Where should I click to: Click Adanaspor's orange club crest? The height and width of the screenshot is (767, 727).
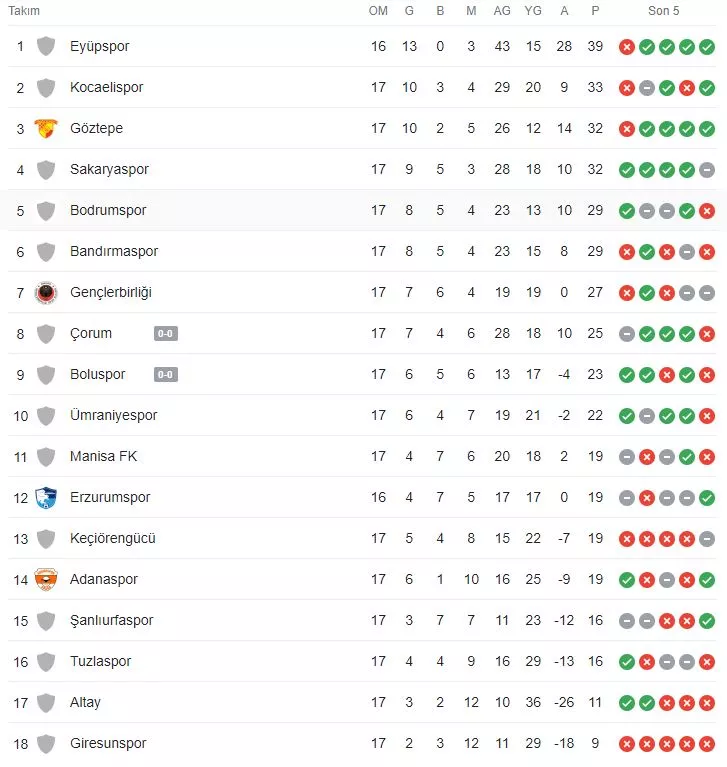tap(46, 580)
